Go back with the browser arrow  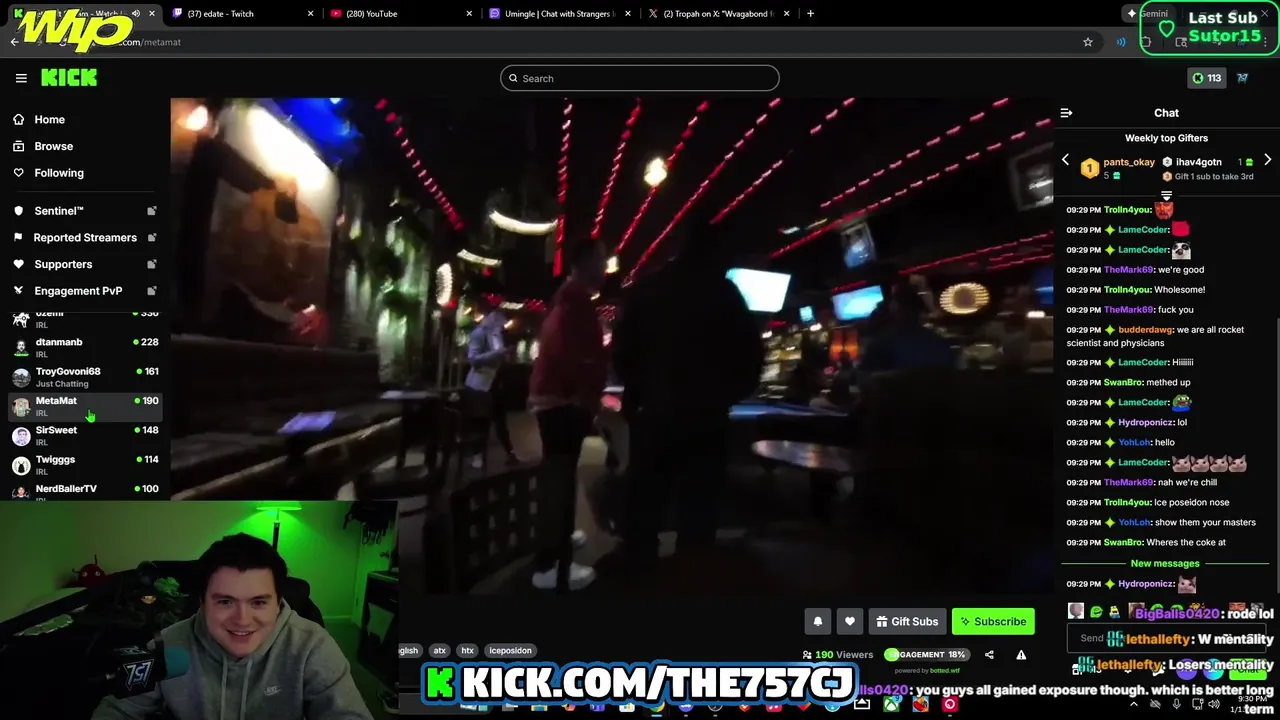pos(14,42)
